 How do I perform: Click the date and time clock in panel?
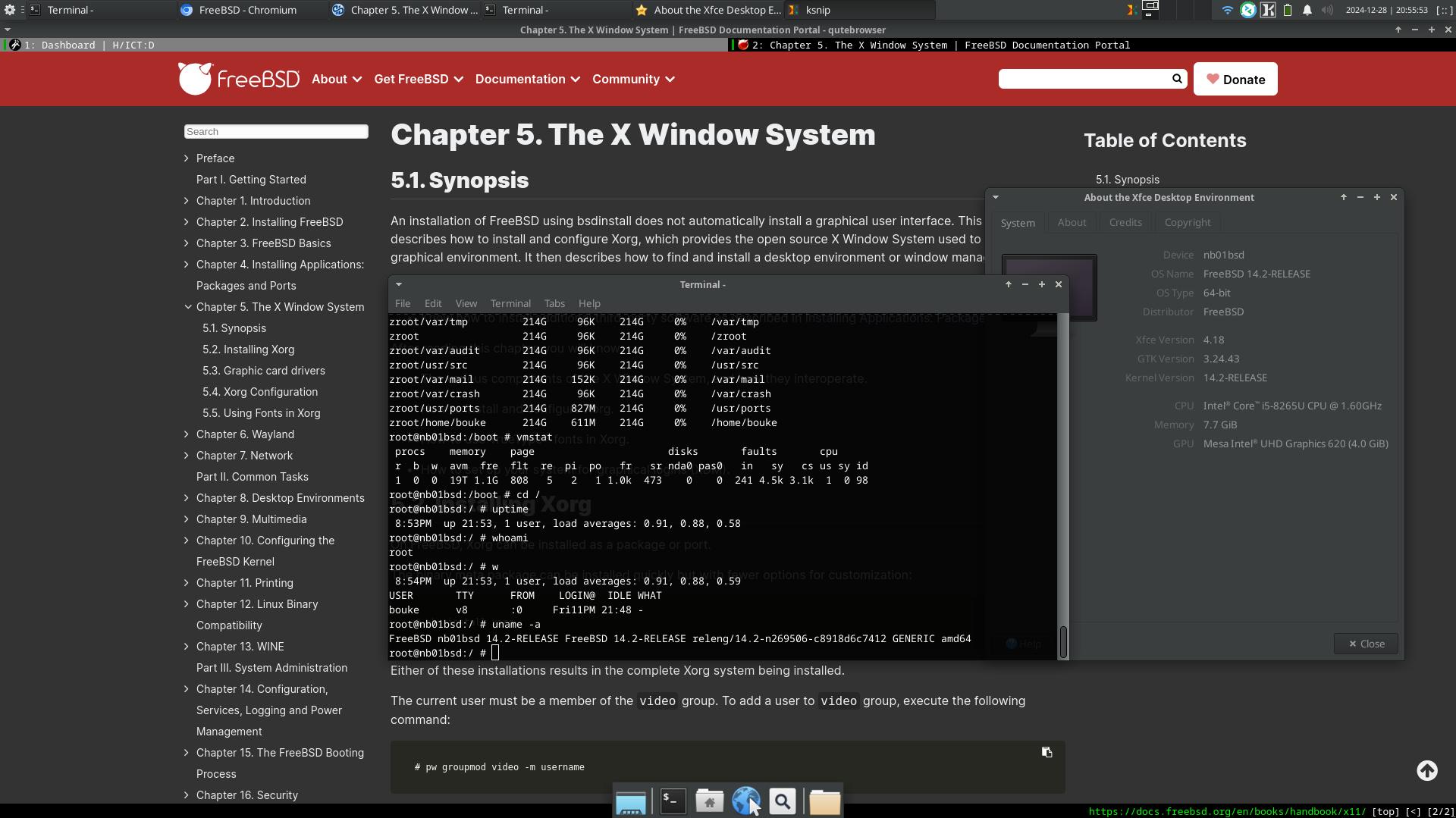[1387, 10]
